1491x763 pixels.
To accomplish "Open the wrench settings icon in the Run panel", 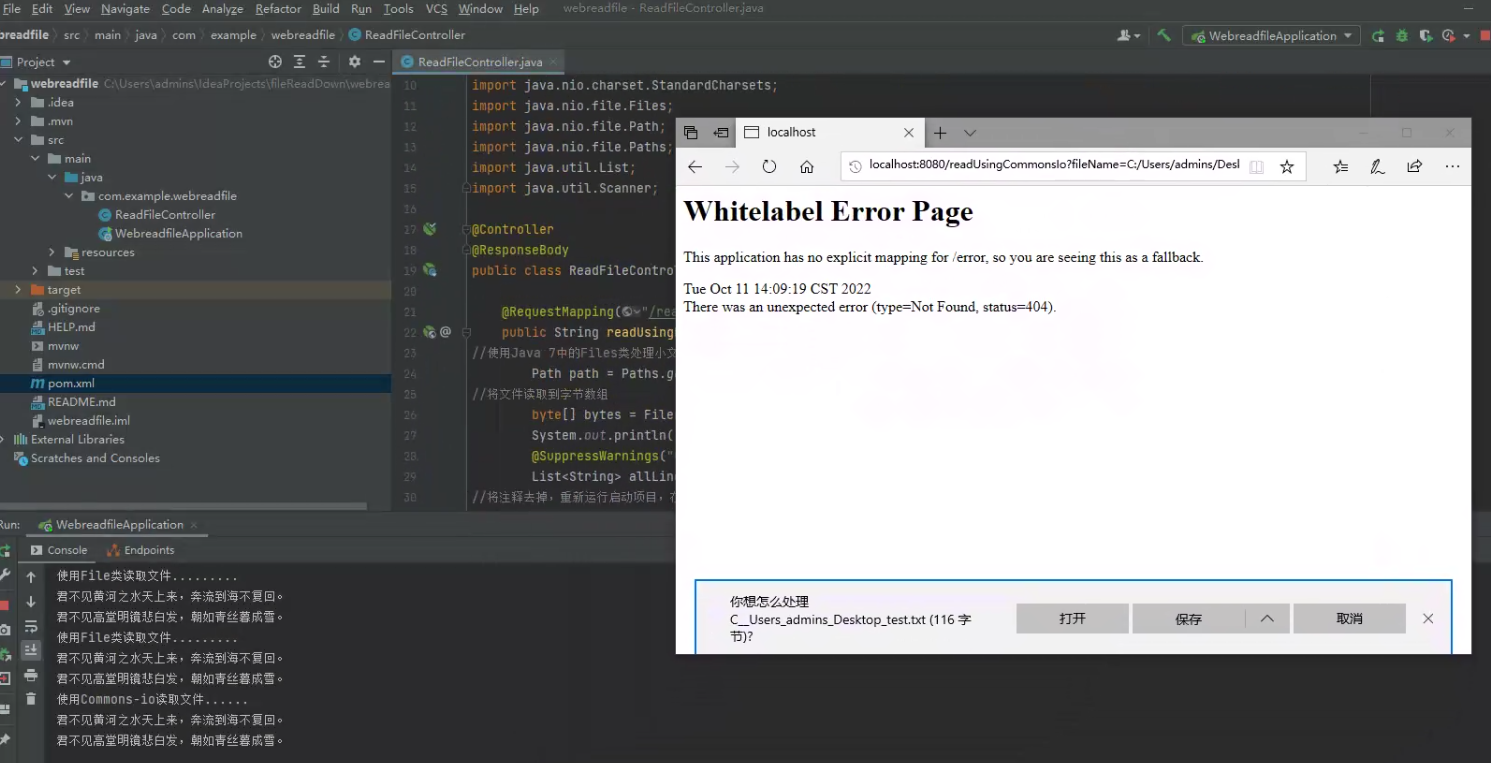I will click(x=4, y=576).
